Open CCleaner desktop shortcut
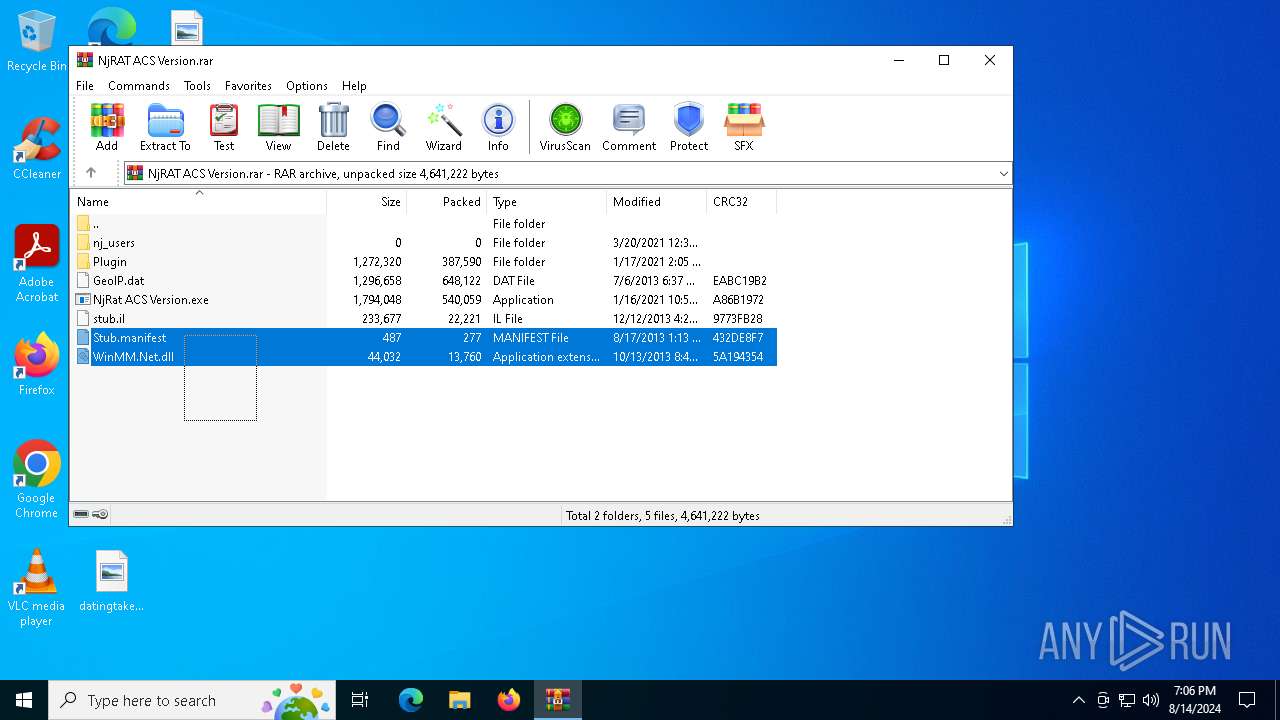Screen dimensions: 1280x720 (37, 148)
